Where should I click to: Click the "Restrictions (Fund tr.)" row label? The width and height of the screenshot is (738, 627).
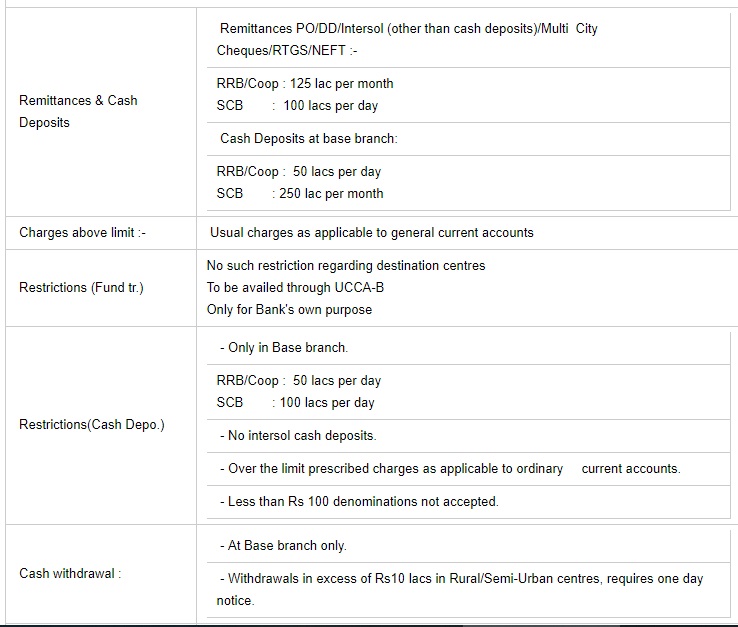tap(81, 288)
